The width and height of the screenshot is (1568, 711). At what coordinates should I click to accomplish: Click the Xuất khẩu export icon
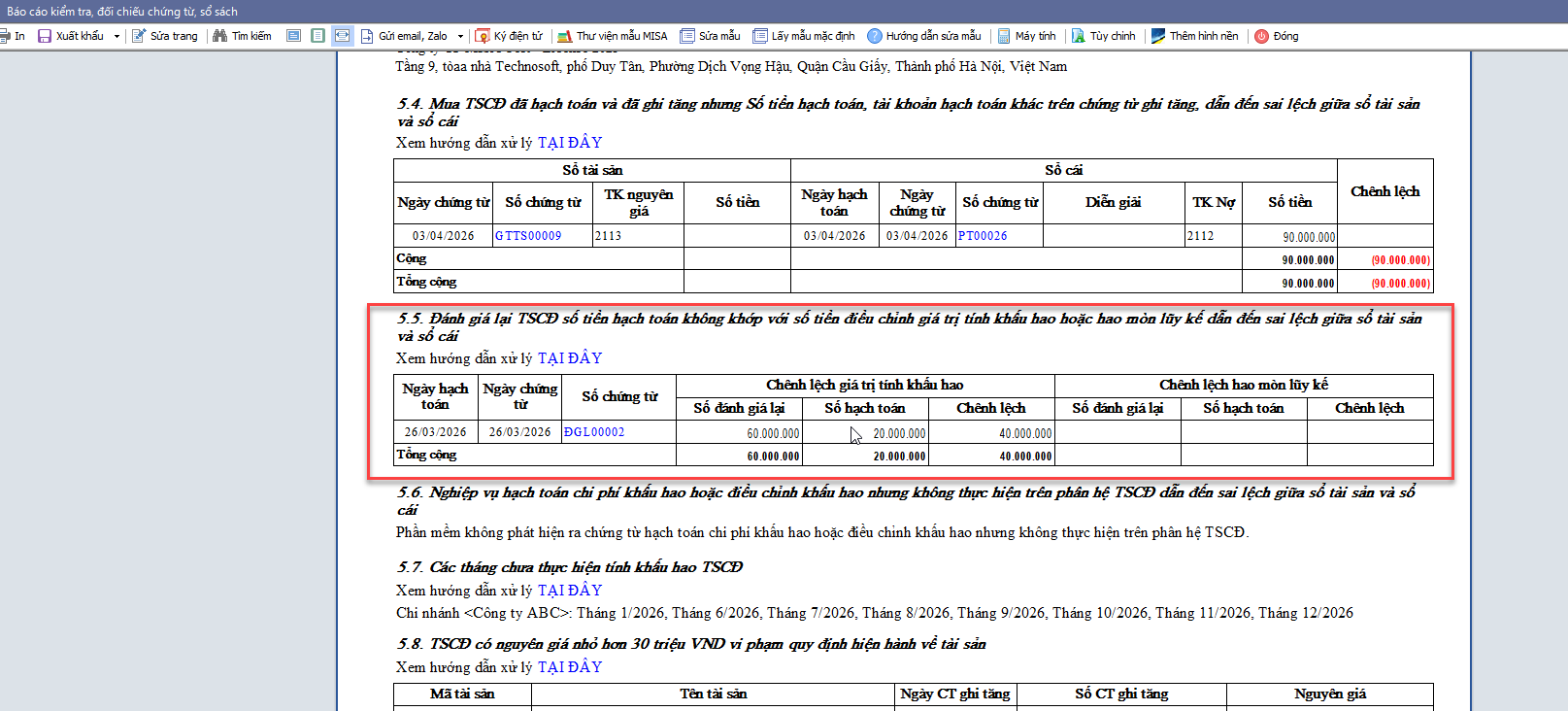pos(45,36)
